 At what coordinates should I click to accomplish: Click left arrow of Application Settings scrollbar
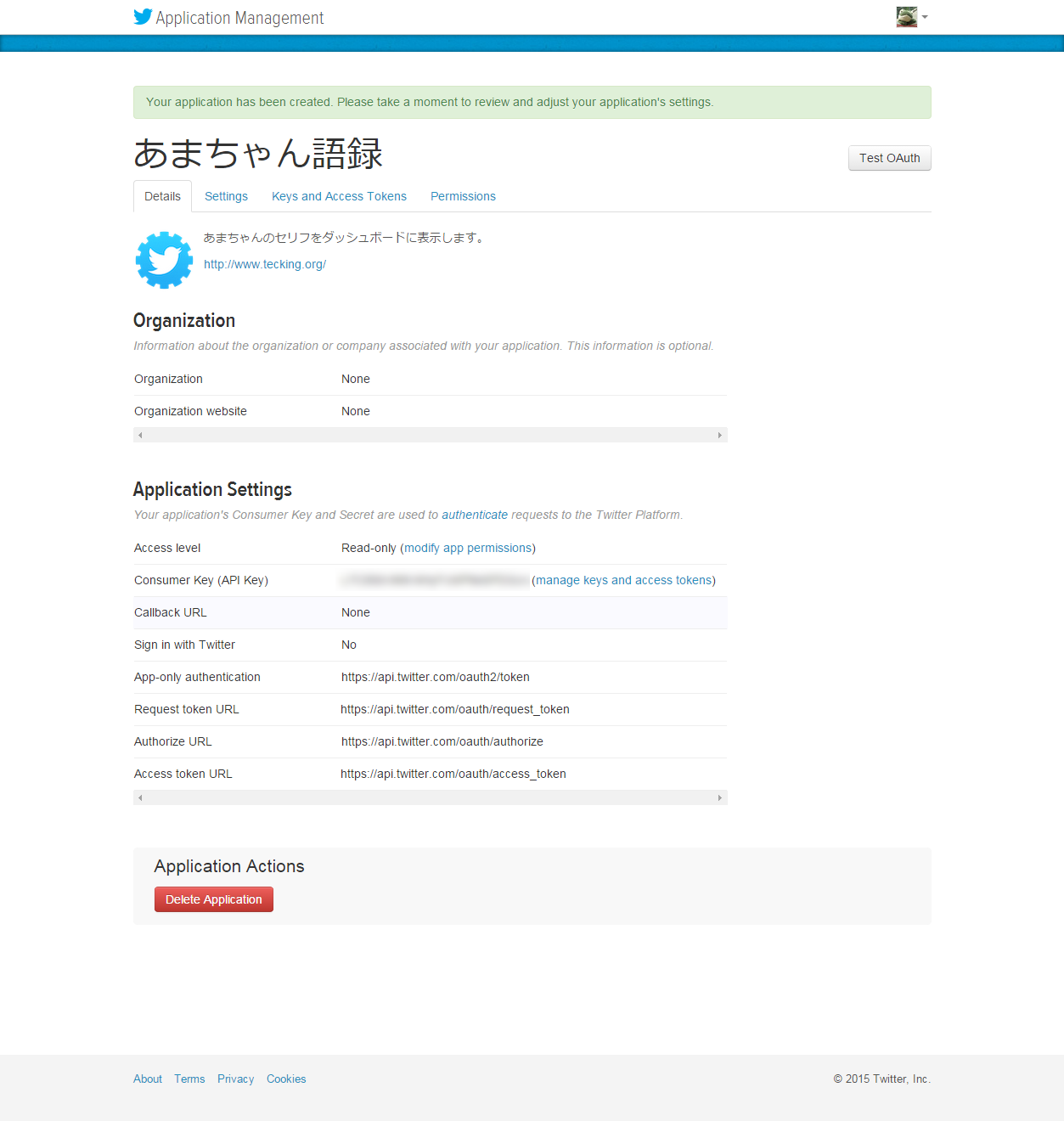pyautogui.click(x=140, y=797)
